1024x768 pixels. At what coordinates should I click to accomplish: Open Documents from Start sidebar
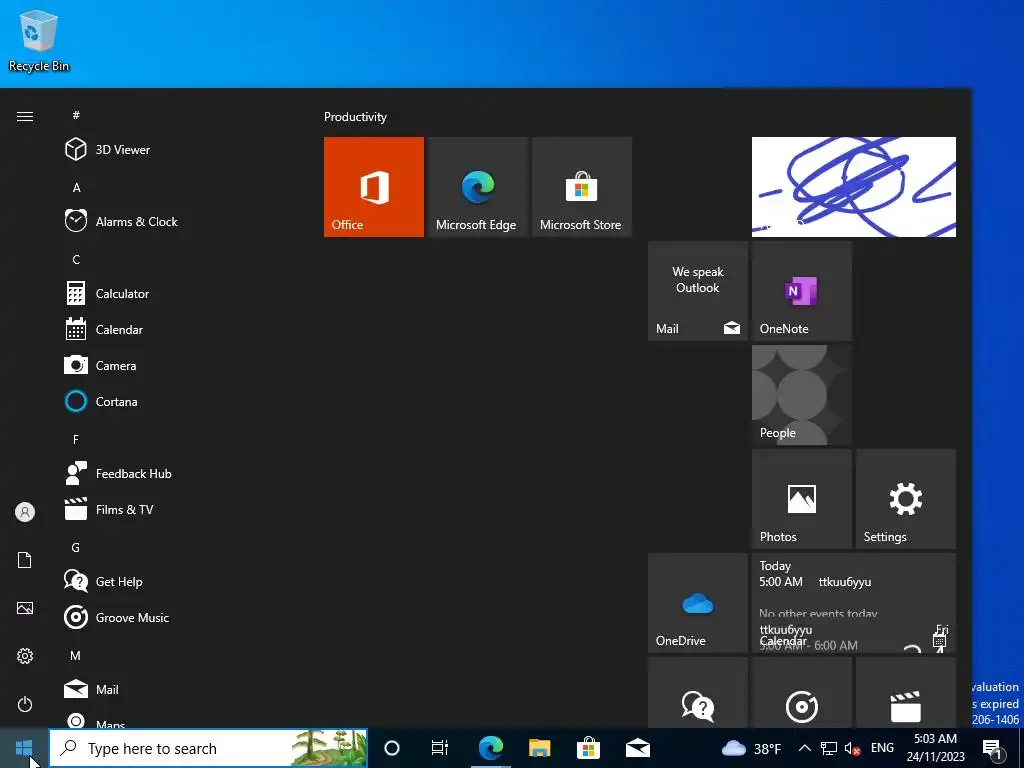[25, 560]
